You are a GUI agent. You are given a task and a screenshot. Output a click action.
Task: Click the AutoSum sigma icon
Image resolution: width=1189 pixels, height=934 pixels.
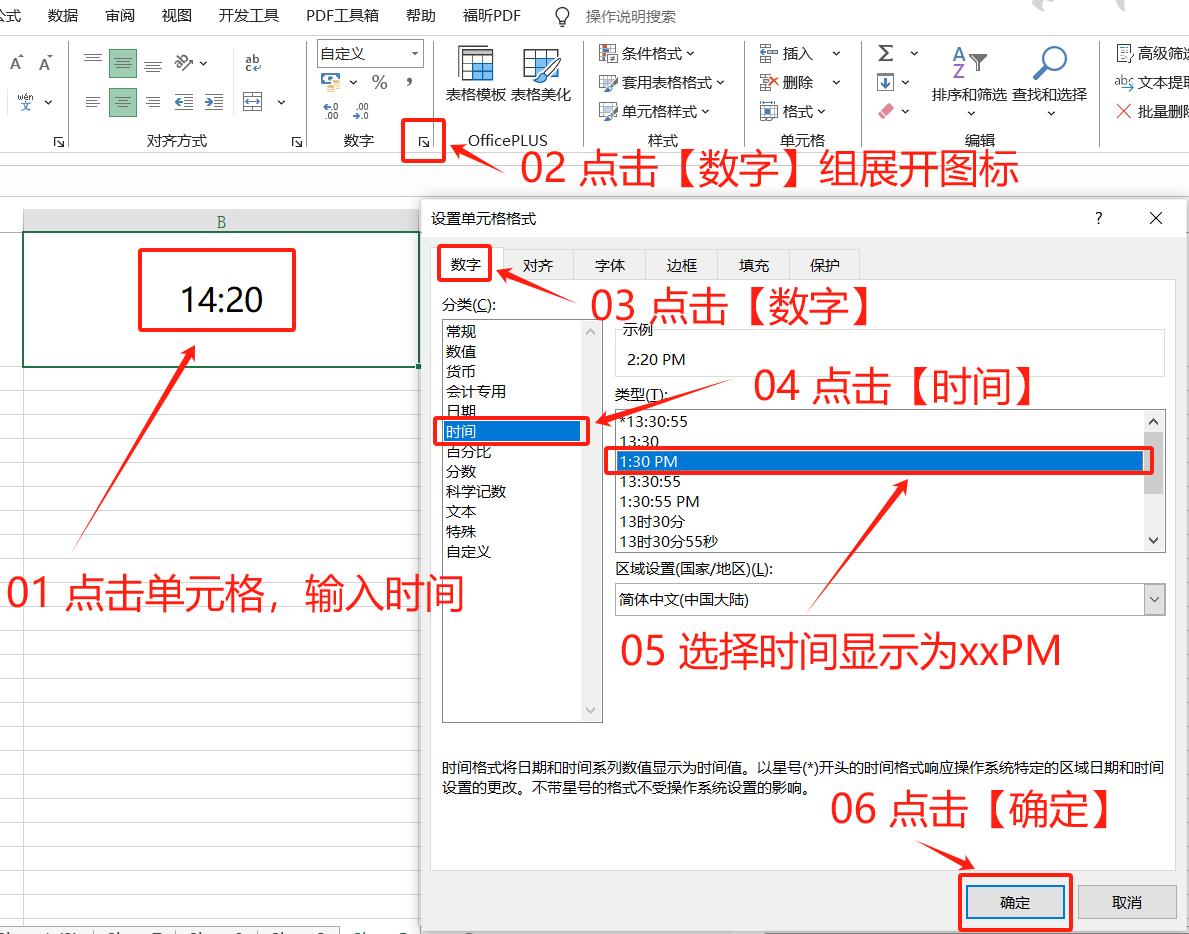pyautogui.click(x=886, y=53)
